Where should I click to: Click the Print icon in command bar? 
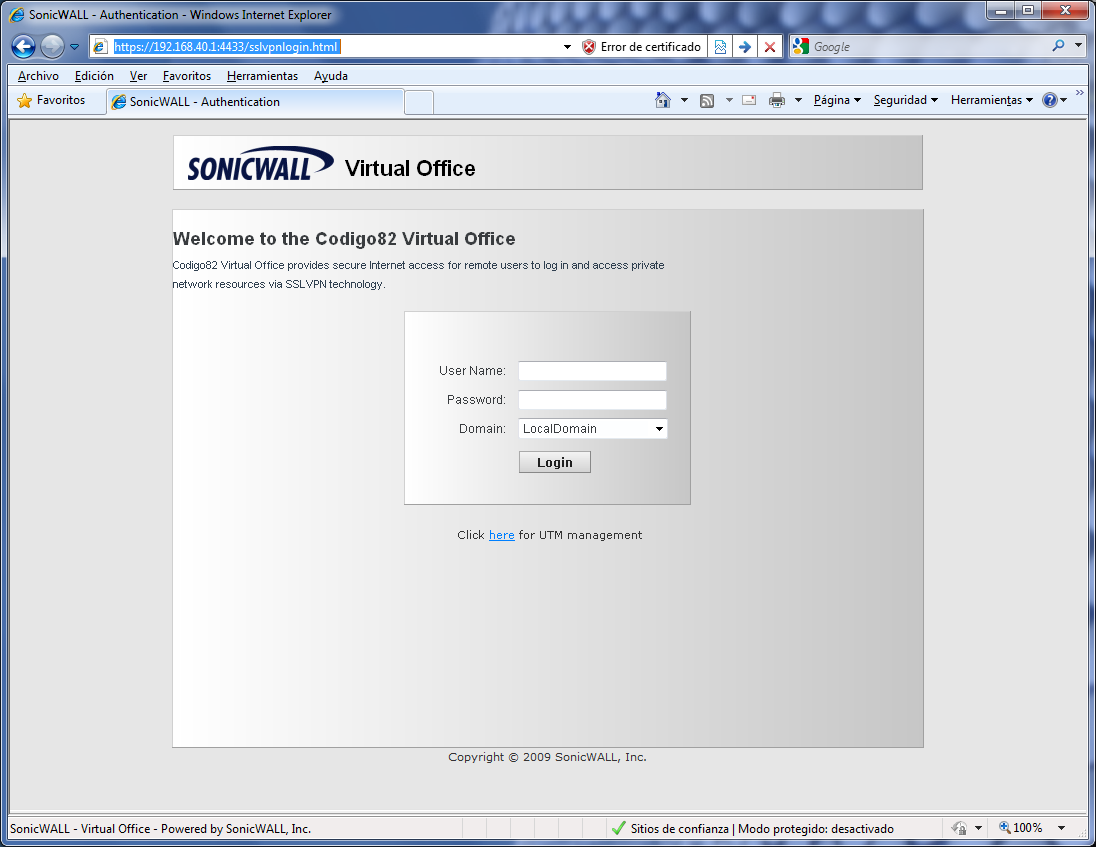tap(777, 100)
